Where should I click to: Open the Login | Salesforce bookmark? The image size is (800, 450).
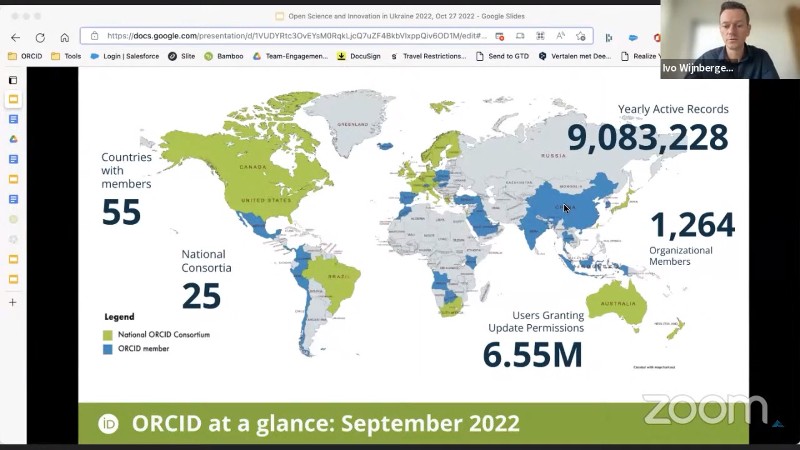pos(125,56)
